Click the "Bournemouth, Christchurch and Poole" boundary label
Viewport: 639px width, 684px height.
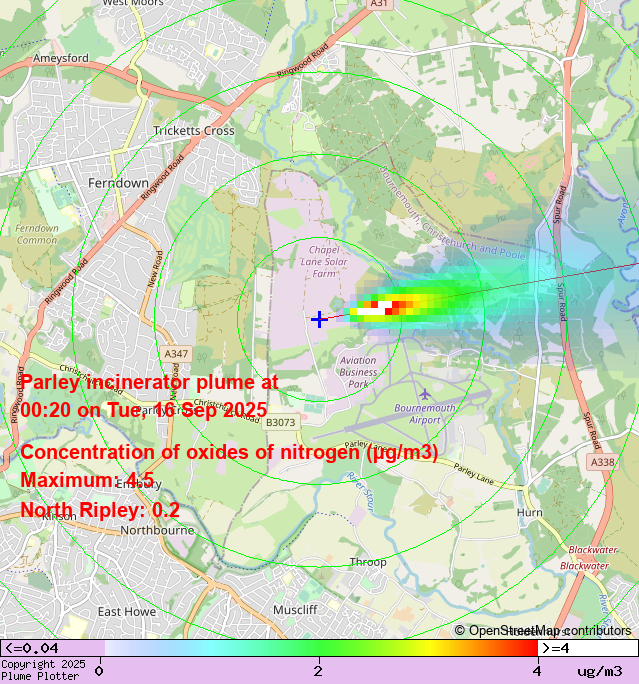(x=452, y=213)
